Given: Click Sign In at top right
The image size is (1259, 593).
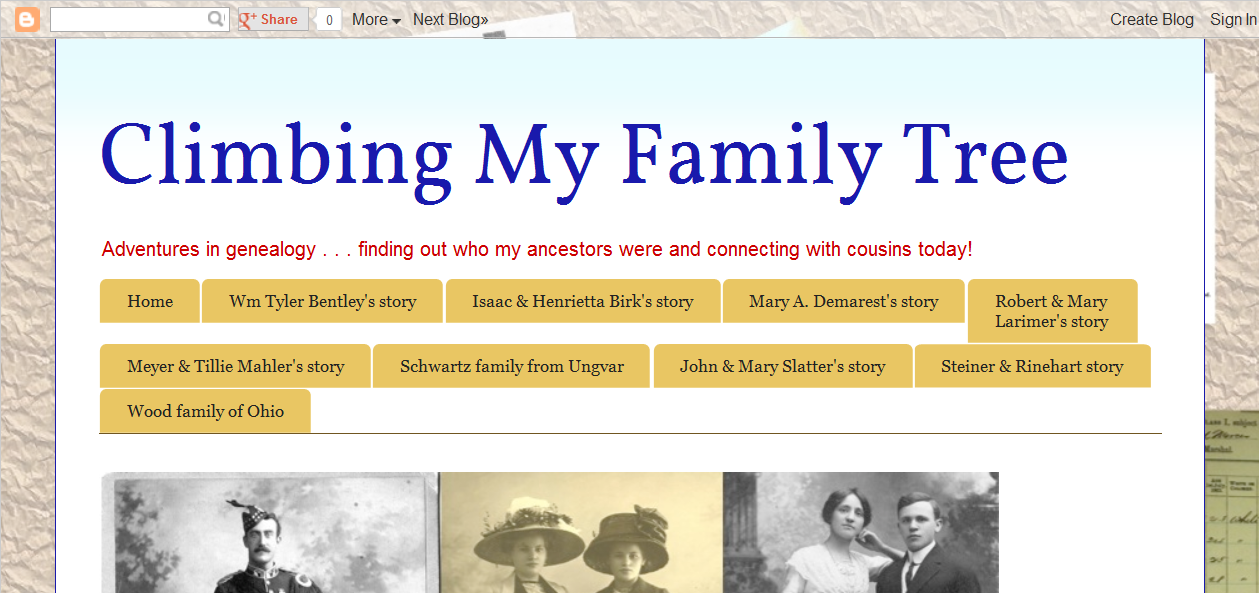Looking at the screenshot, I should click(x=1233, y=18).
